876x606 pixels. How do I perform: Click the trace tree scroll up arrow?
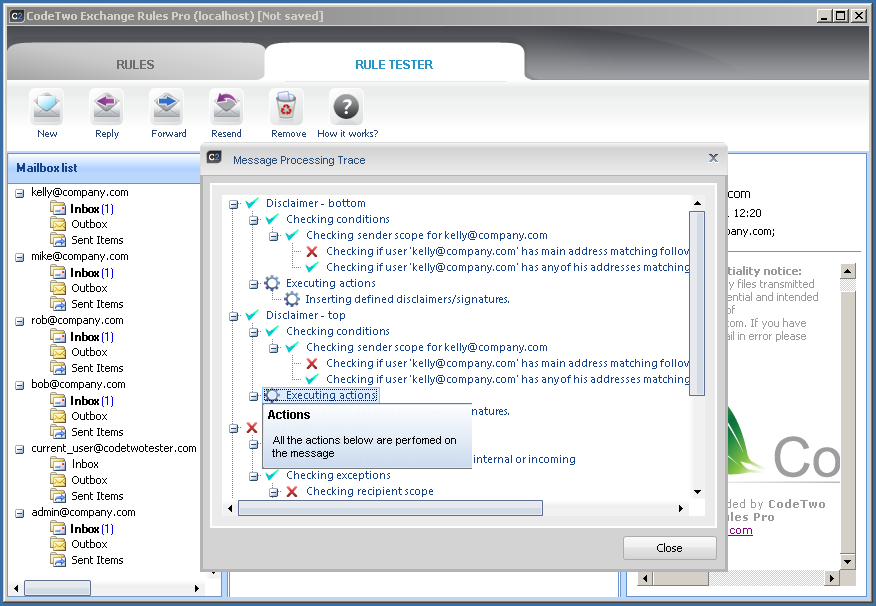pos(697,203)
